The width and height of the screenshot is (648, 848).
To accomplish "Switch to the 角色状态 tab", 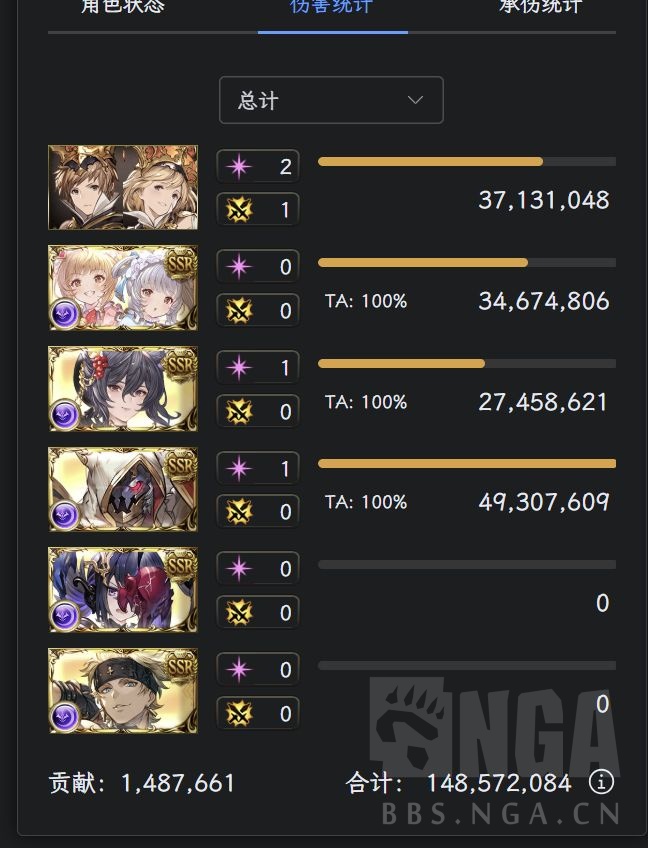I will click(123, 8).
